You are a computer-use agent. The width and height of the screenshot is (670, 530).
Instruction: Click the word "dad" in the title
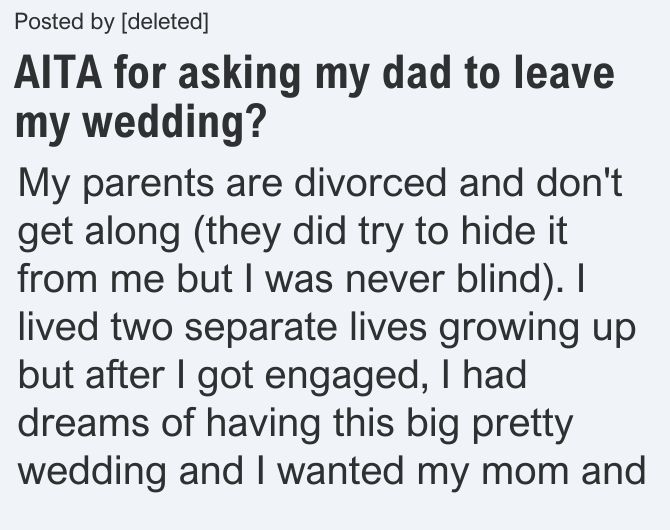(x=417, y=73)
